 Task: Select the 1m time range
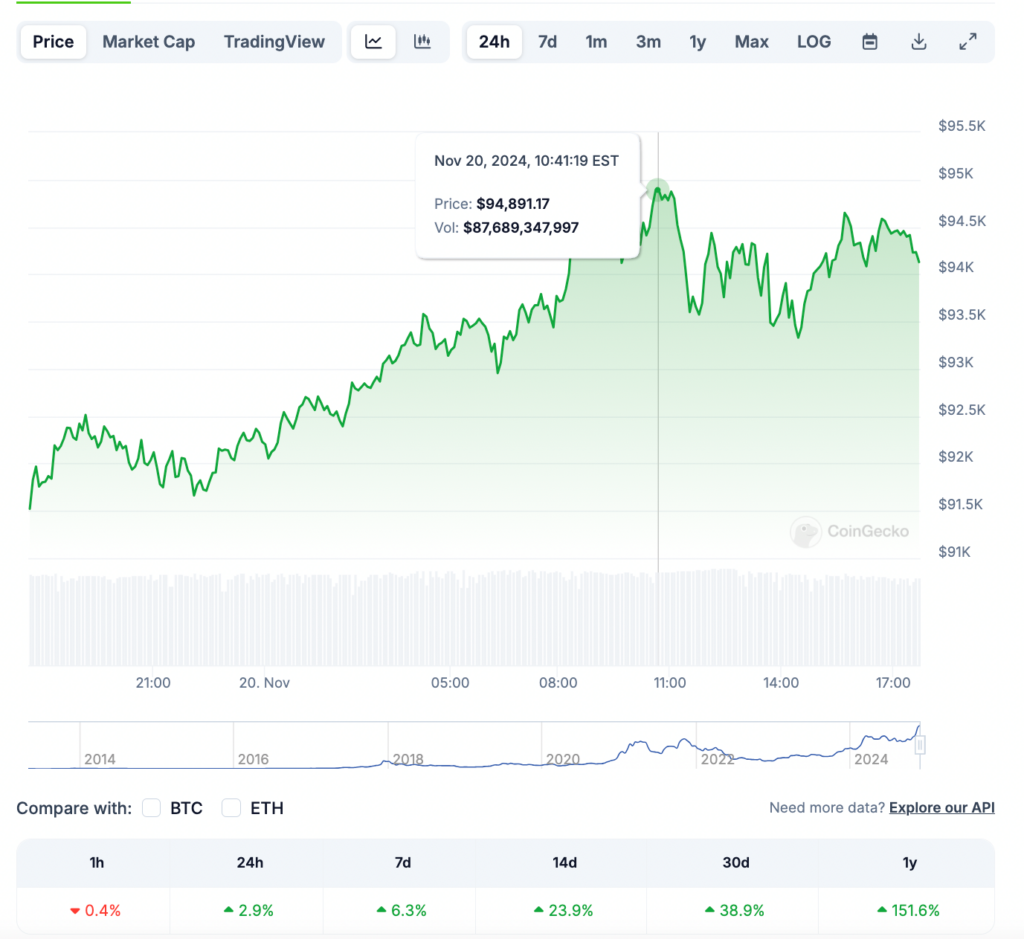596,42
